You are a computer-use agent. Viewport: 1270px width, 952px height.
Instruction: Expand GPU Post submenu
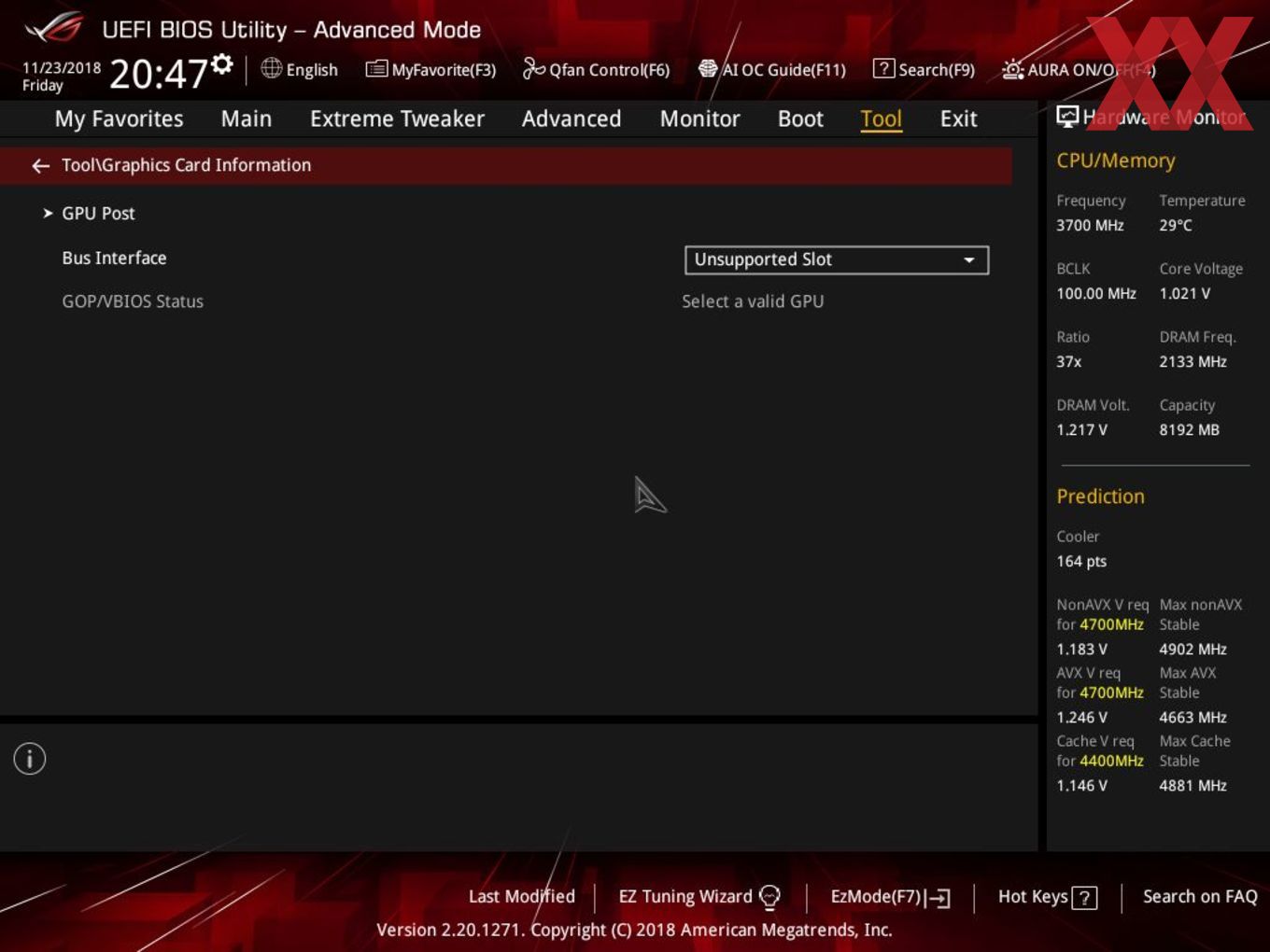pyautogui.click(x=98, y=213)
